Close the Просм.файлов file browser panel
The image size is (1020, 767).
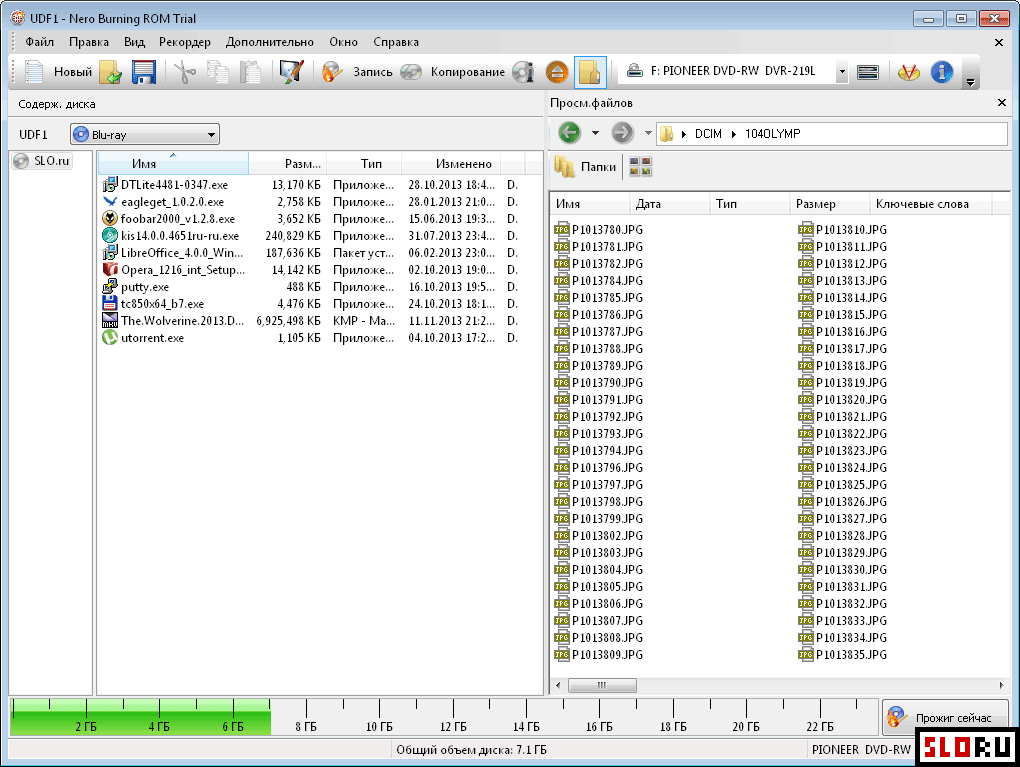point(1002,103)
